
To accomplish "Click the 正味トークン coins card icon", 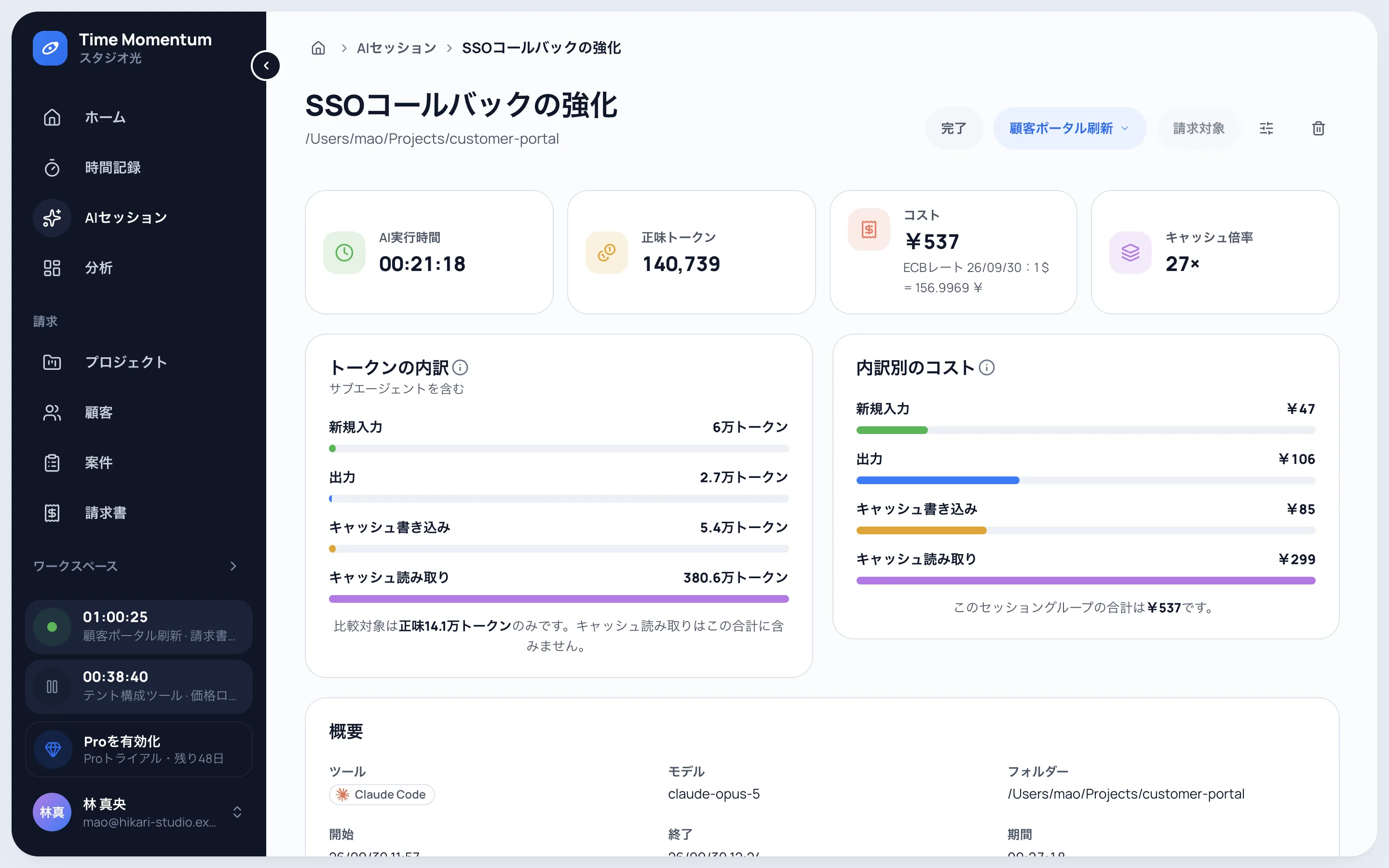I will pos(607,253).
